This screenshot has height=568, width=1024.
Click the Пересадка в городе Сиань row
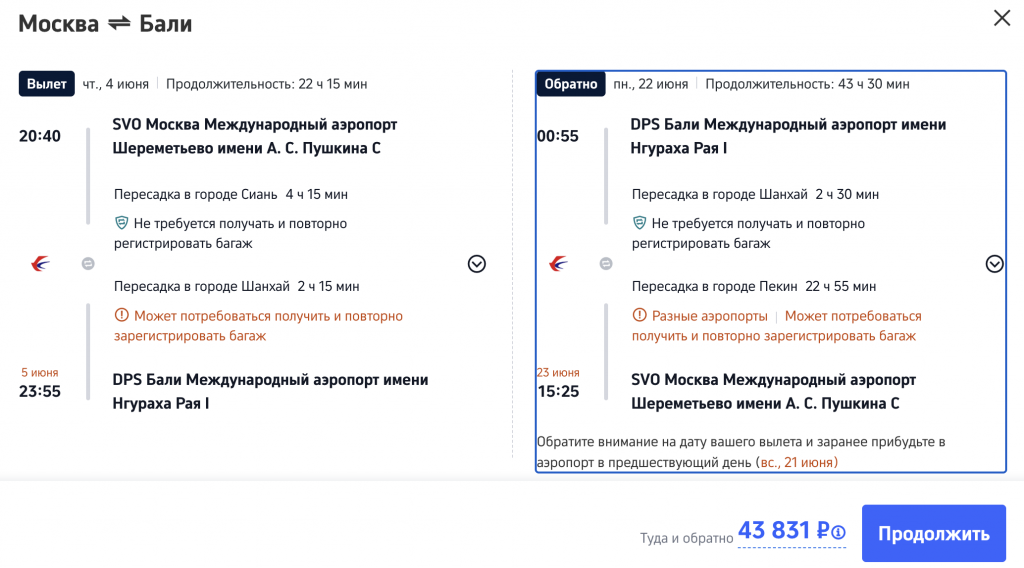[x=231, y=194]
